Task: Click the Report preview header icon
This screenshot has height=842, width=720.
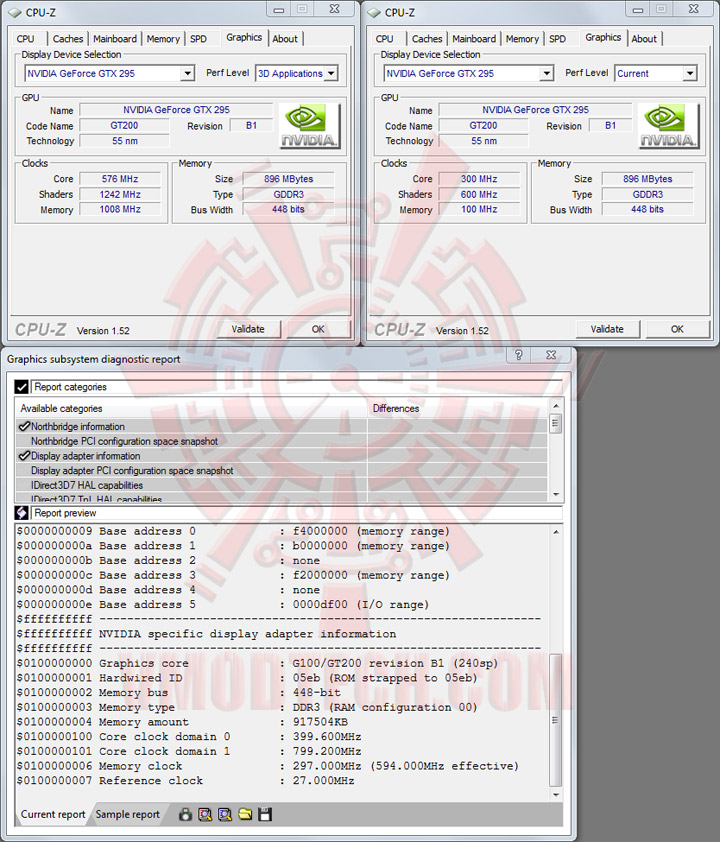Action: (x=21, y=513)
